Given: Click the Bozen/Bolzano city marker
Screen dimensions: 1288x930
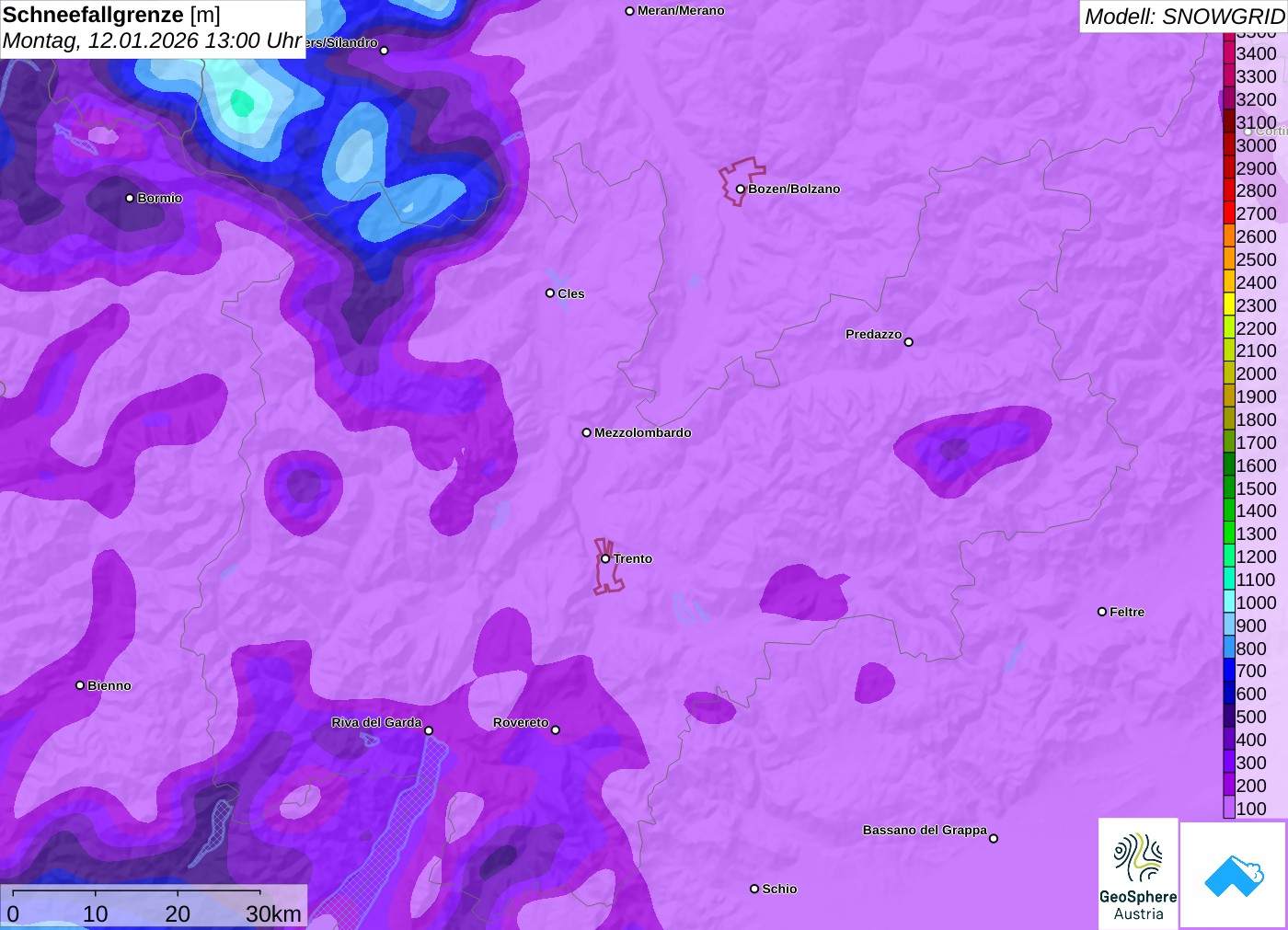Looking at the screenshot, I should tap(740, 189).
